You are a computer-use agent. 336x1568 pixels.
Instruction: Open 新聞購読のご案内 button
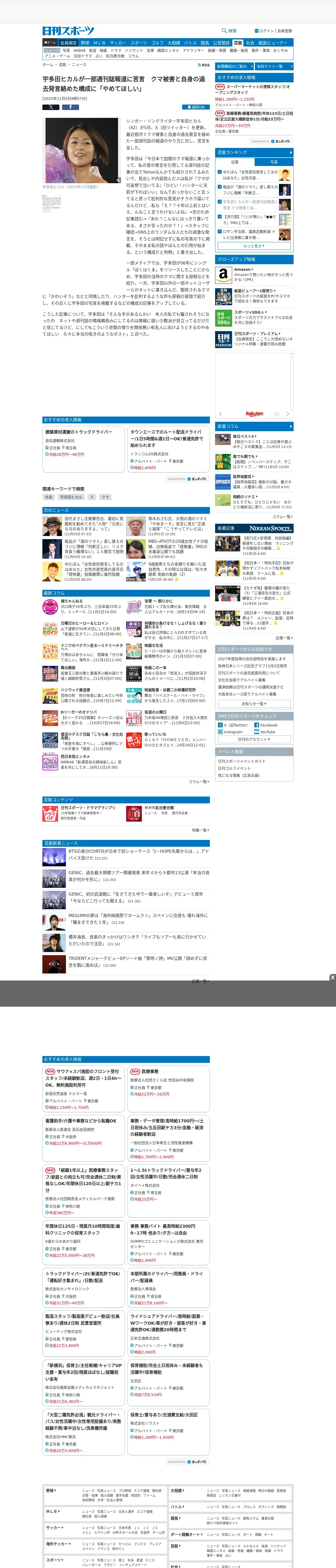(235, 66)
